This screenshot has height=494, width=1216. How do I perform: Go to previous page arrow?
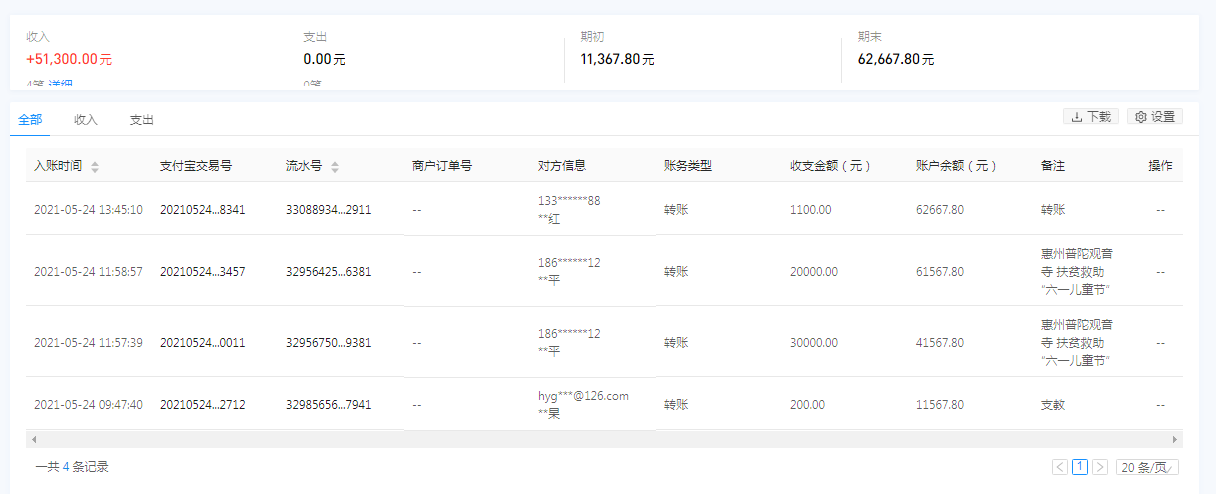tap(1060, 467)
